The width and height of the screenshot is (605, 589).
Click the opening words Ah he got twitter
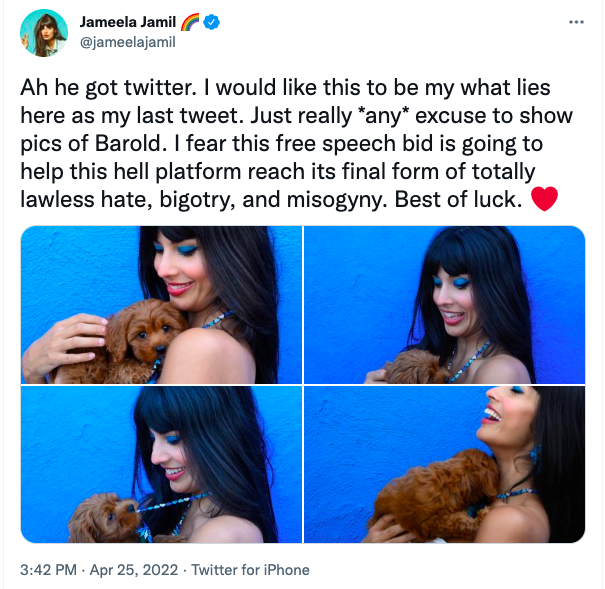[x=108, y=88]
